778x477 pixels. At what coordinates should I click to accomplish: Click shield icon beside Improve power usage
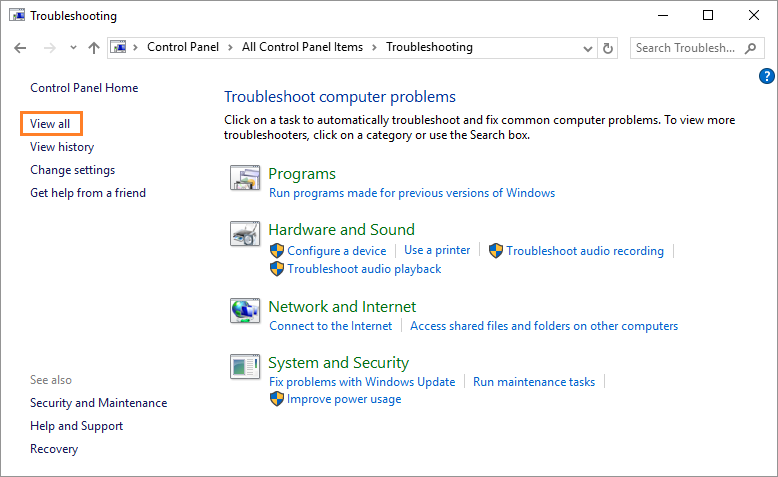coord(277,399)
